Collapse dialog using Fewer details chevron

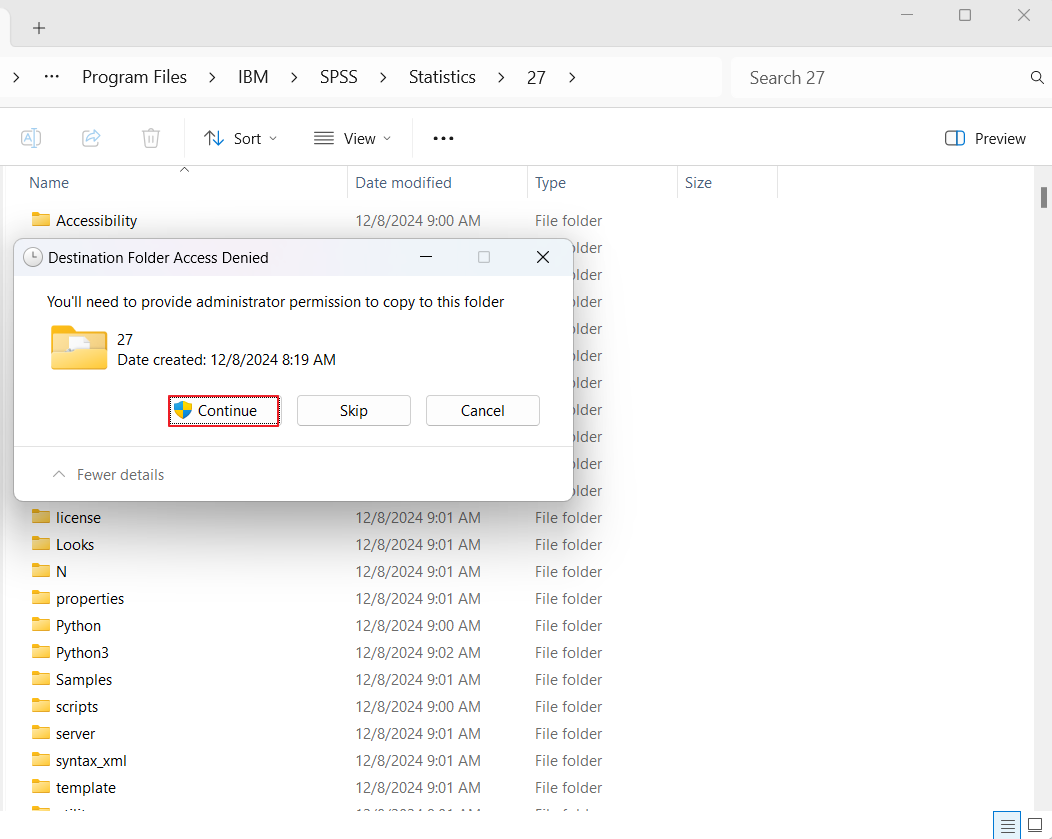coord(59,475)
